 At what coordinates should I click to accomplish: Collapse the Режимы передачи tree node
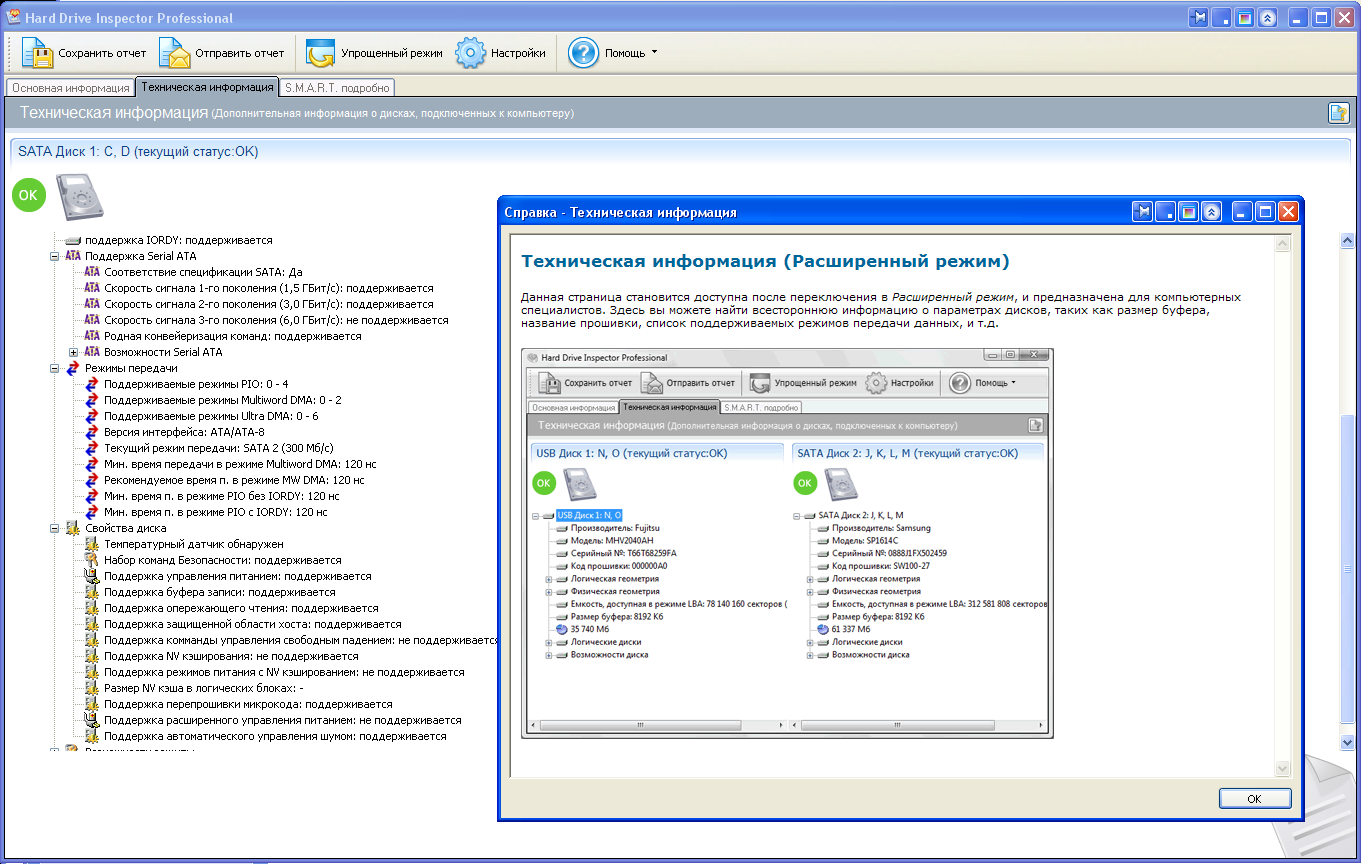(x=55, y=368)
